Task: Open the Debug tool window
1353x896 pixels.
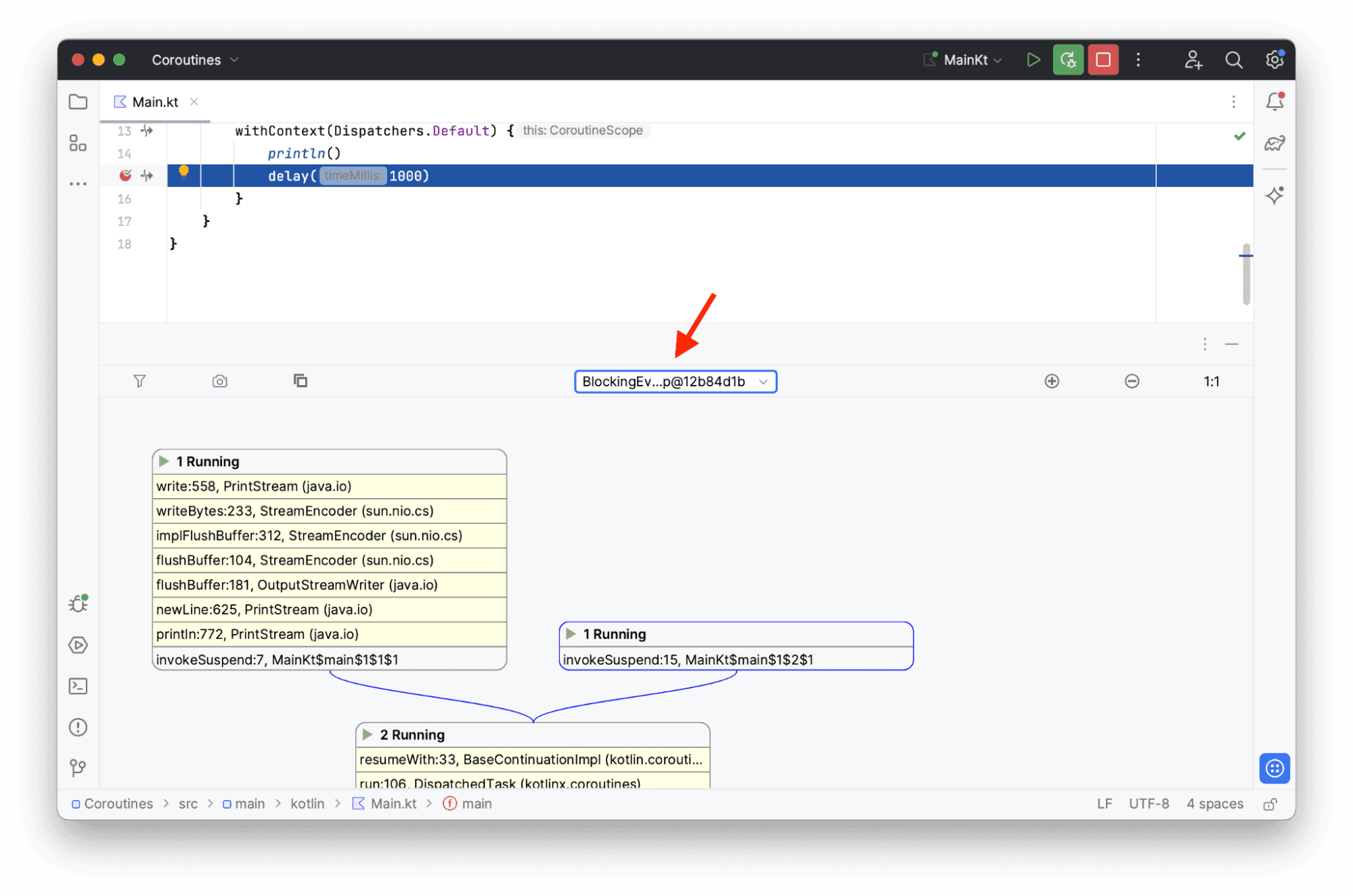Action: click(78, 604)
